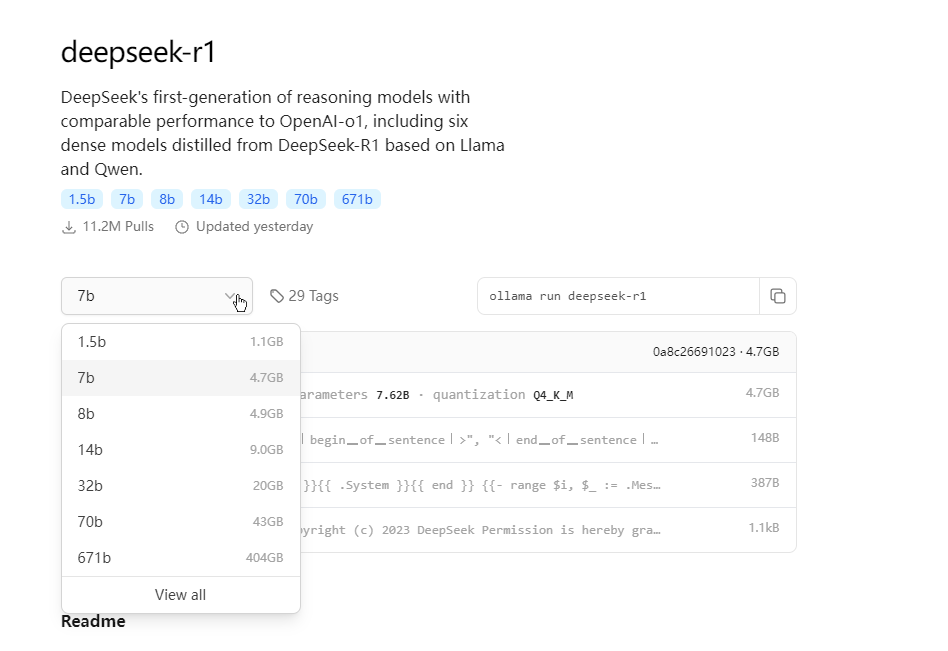Pick the 14b 9.0GB option
This screenshot has height=651, width=948.
point(181,450)
